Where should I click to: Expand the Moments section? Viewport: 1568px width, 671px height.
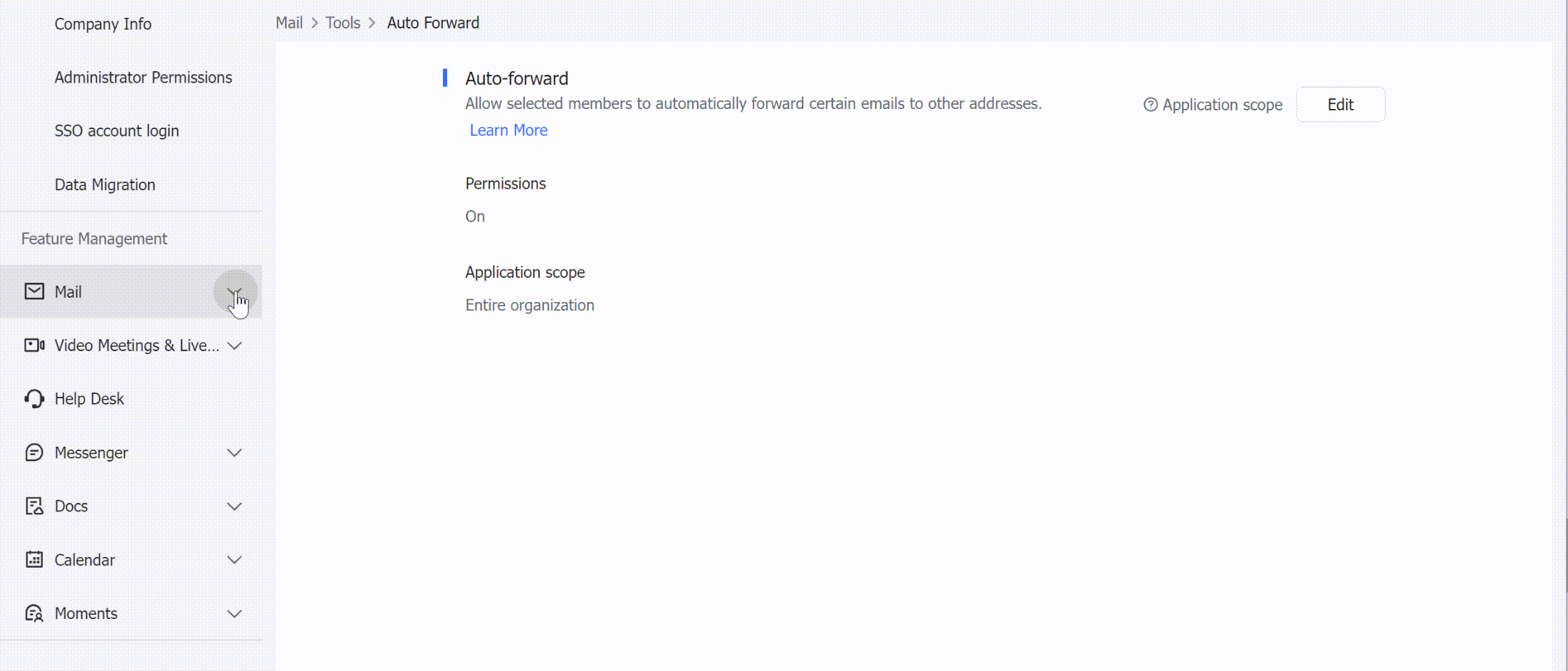[x=234, y=613]
